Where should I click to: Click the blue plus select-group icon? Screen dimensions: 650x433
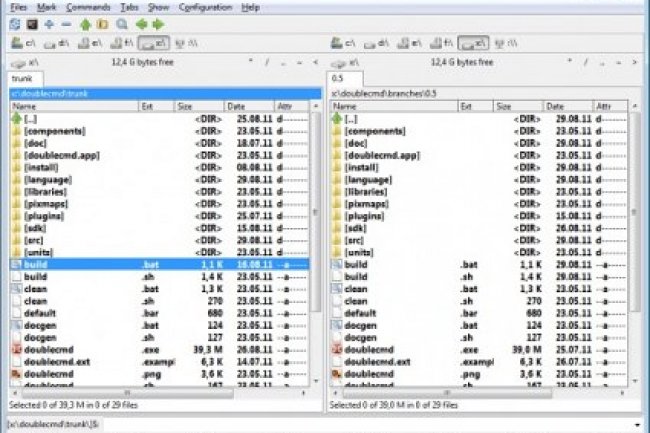[x=49, y=22]
